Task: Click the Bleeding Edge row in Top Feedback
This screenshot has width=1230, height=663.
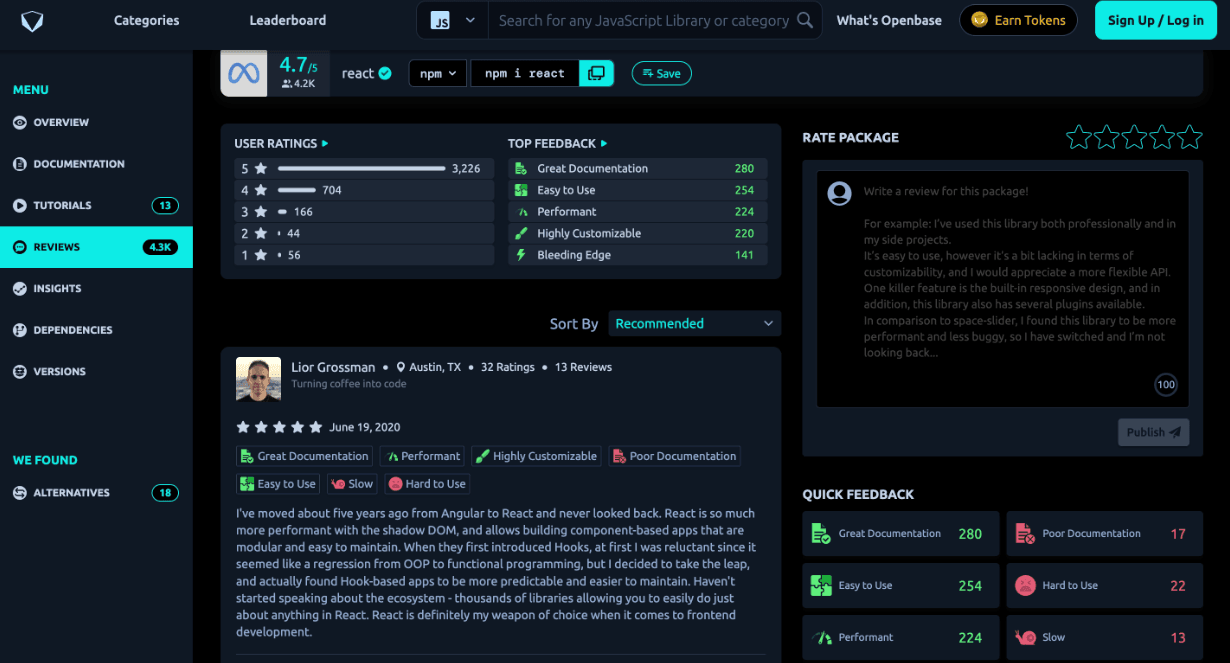Action: (x=638, y=255)
